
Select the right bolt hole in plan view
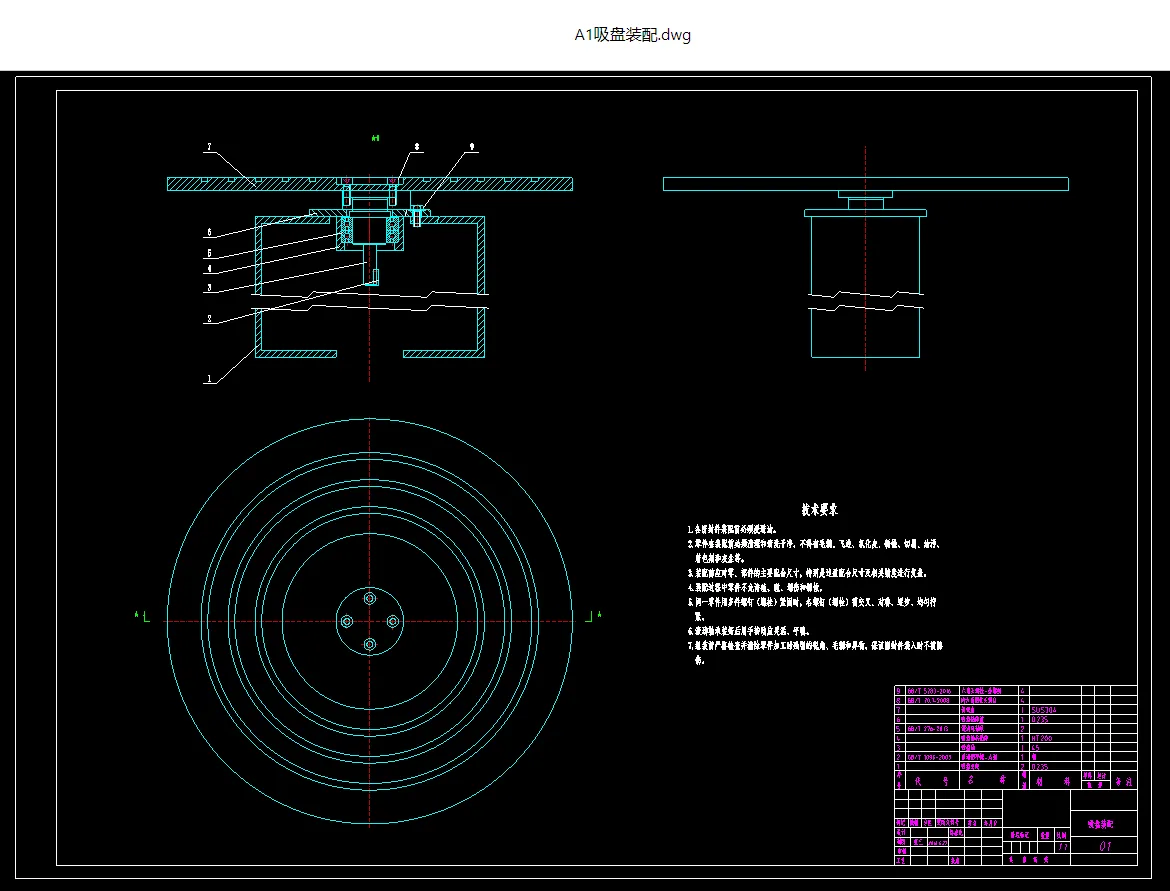click(392, 621)
